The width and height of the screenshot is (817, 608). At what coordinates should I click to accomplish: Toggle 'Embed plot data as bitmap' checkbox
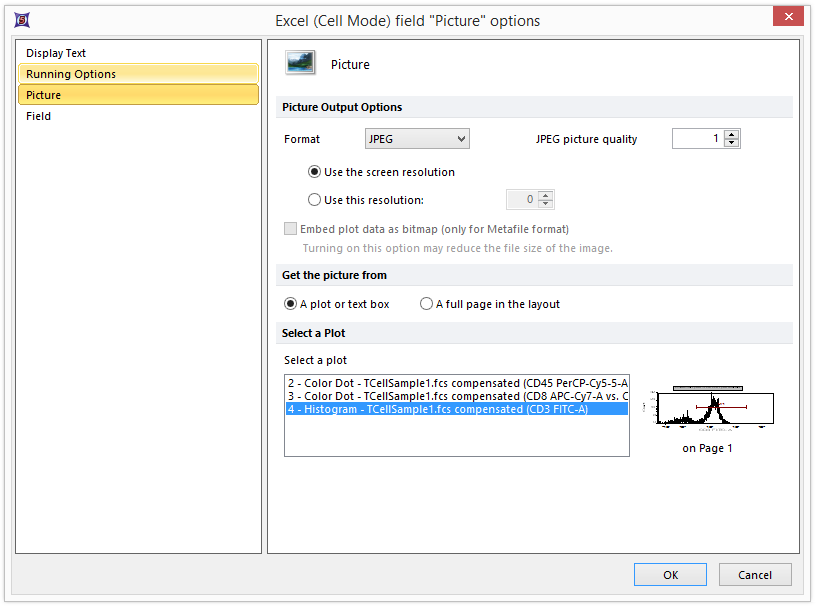[291, 229]
